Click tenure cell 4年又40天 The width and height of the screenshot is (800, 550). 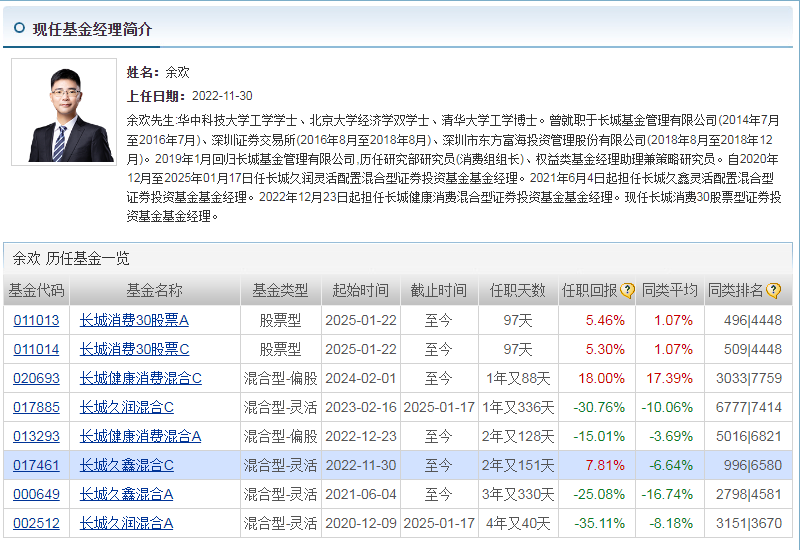click(x=518, y=523)
